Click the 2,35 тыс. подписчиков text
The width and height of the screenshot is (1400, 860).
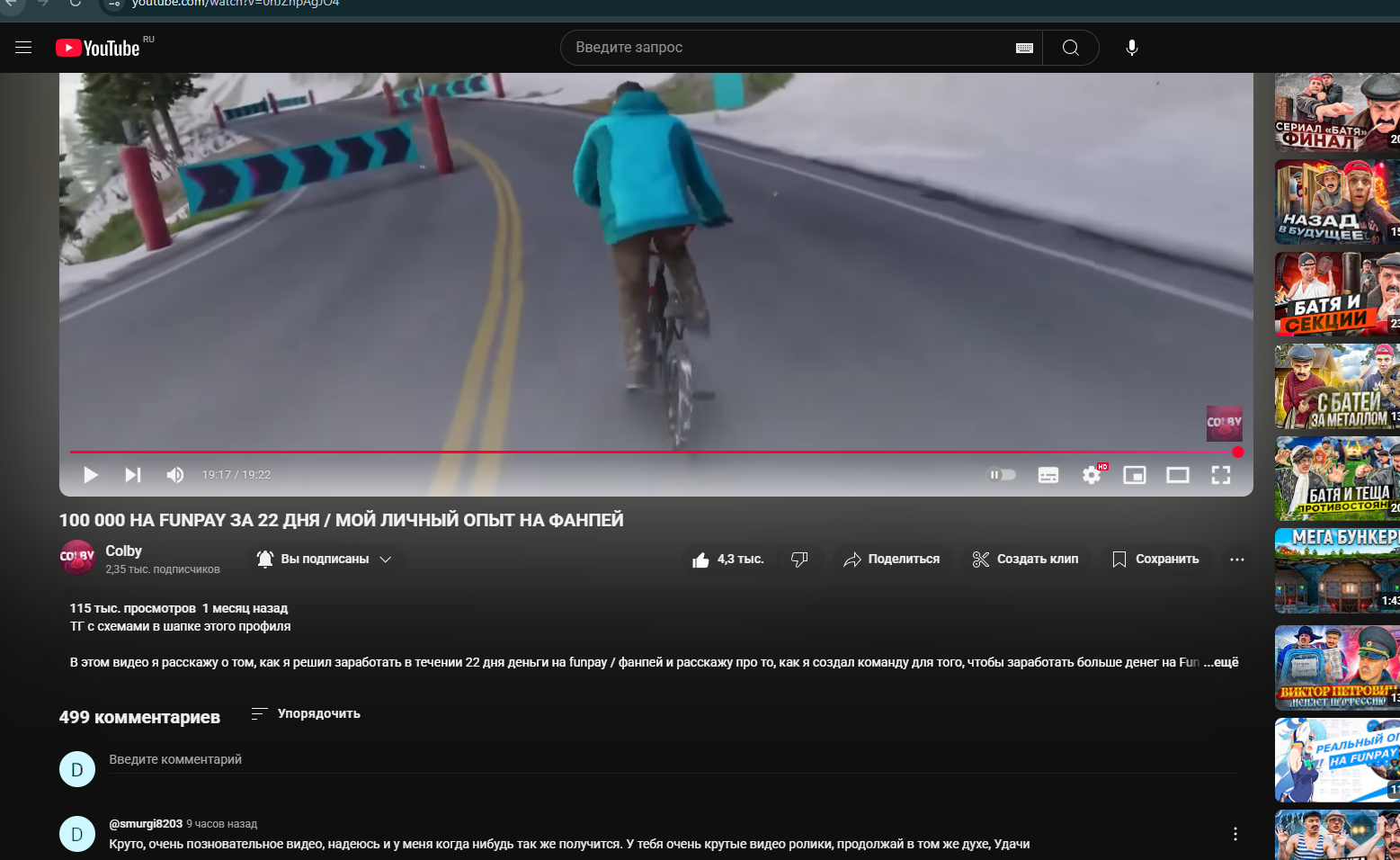(162, 569)
